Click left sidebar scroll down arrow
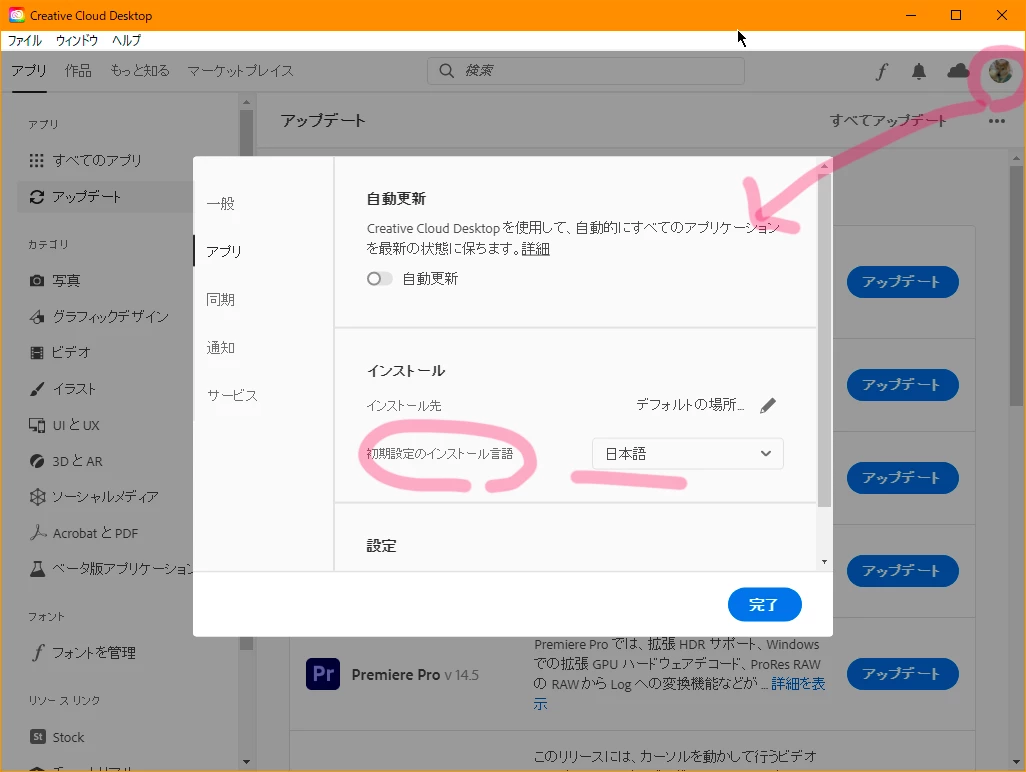This screenshot has height=772, width=1026. click(x=246, y=762)
